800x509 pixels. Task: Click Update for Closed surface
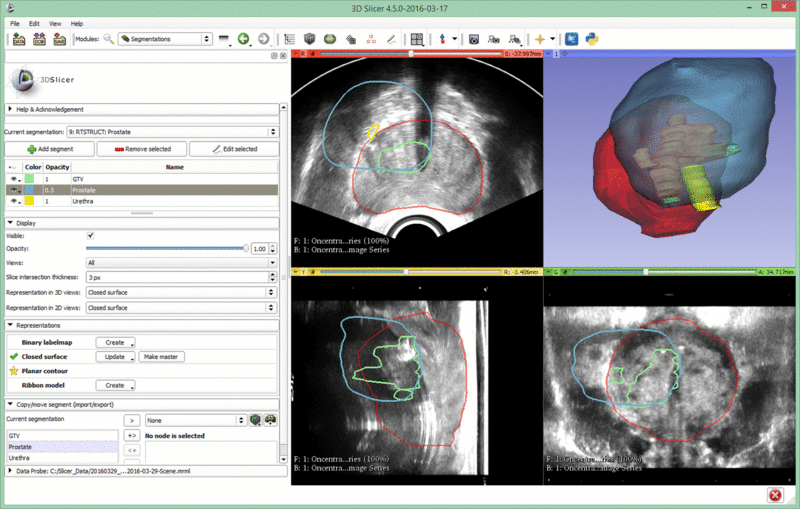click(115, 357)
